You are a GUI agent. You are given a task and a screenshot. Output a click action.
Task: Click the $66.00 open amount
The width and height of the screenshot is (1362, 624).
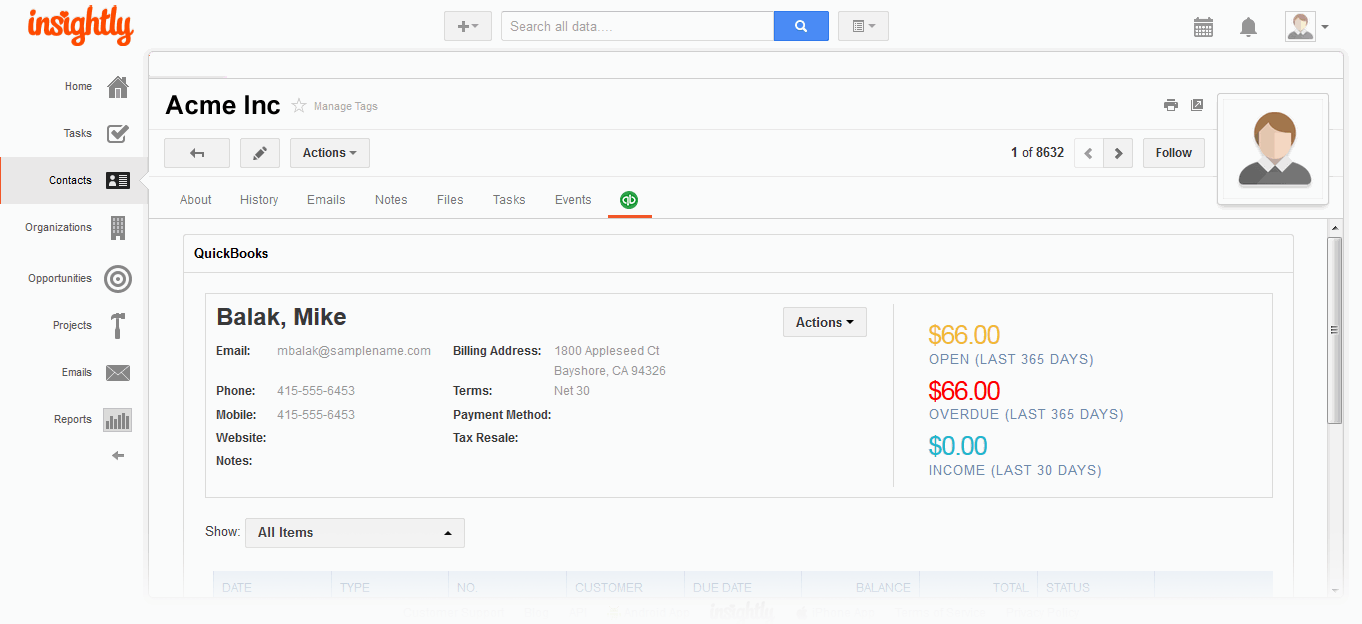click(x=964, y=335)
